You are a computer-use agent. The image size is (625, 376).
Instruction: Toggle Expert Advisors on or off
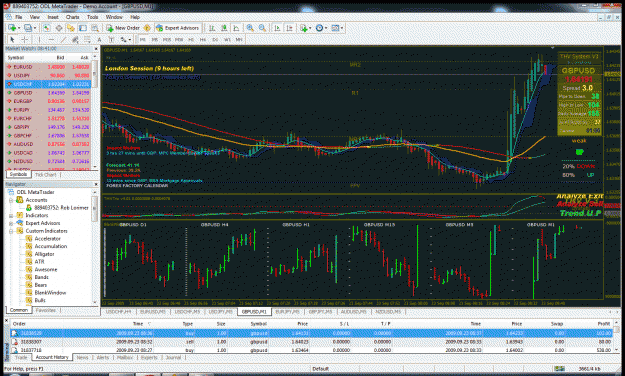click(x=177, y=28)
